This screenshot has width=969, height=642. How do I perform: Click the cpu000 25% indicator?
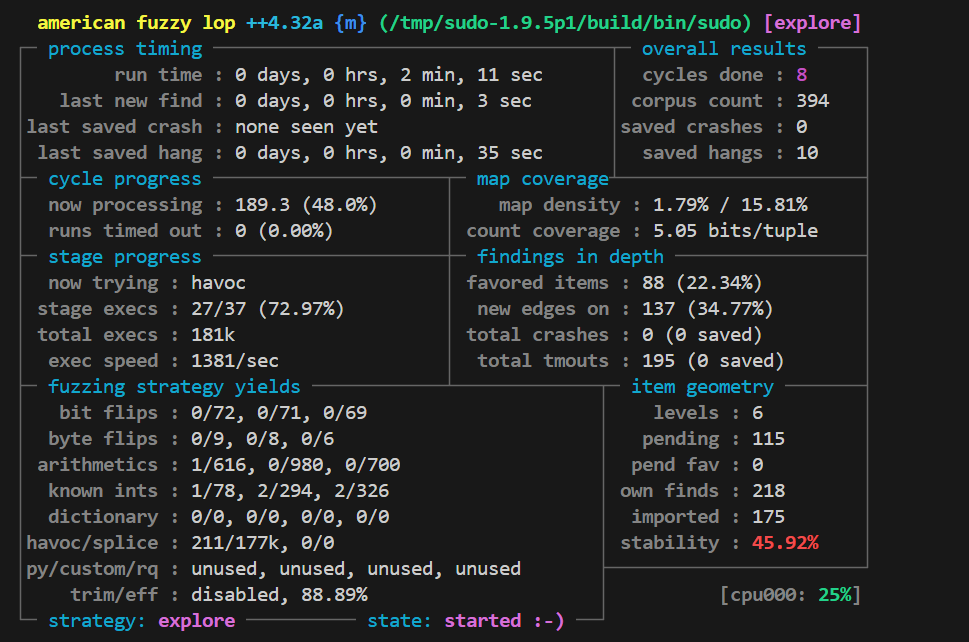(790, 595)
